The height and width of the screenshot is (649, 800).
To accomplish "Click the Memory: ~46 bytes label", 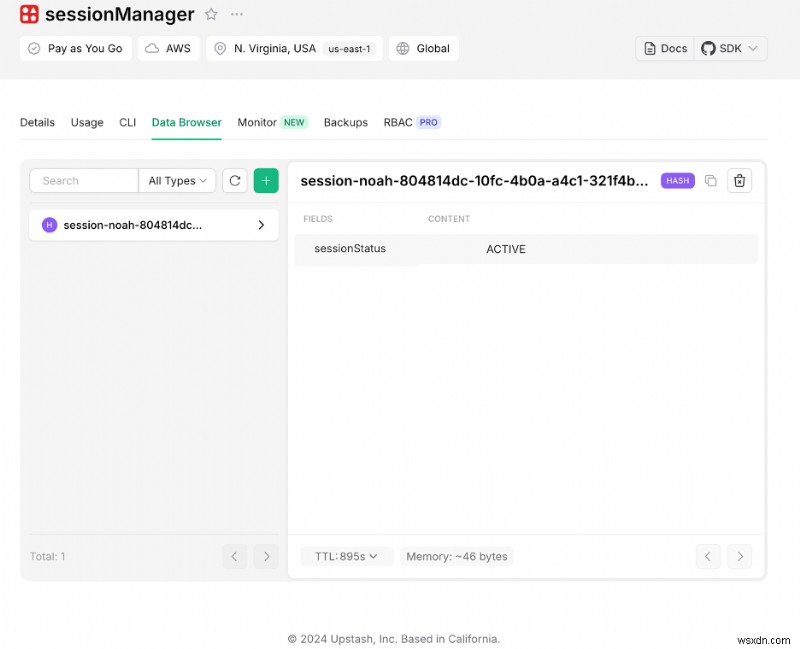I will 457,556.
